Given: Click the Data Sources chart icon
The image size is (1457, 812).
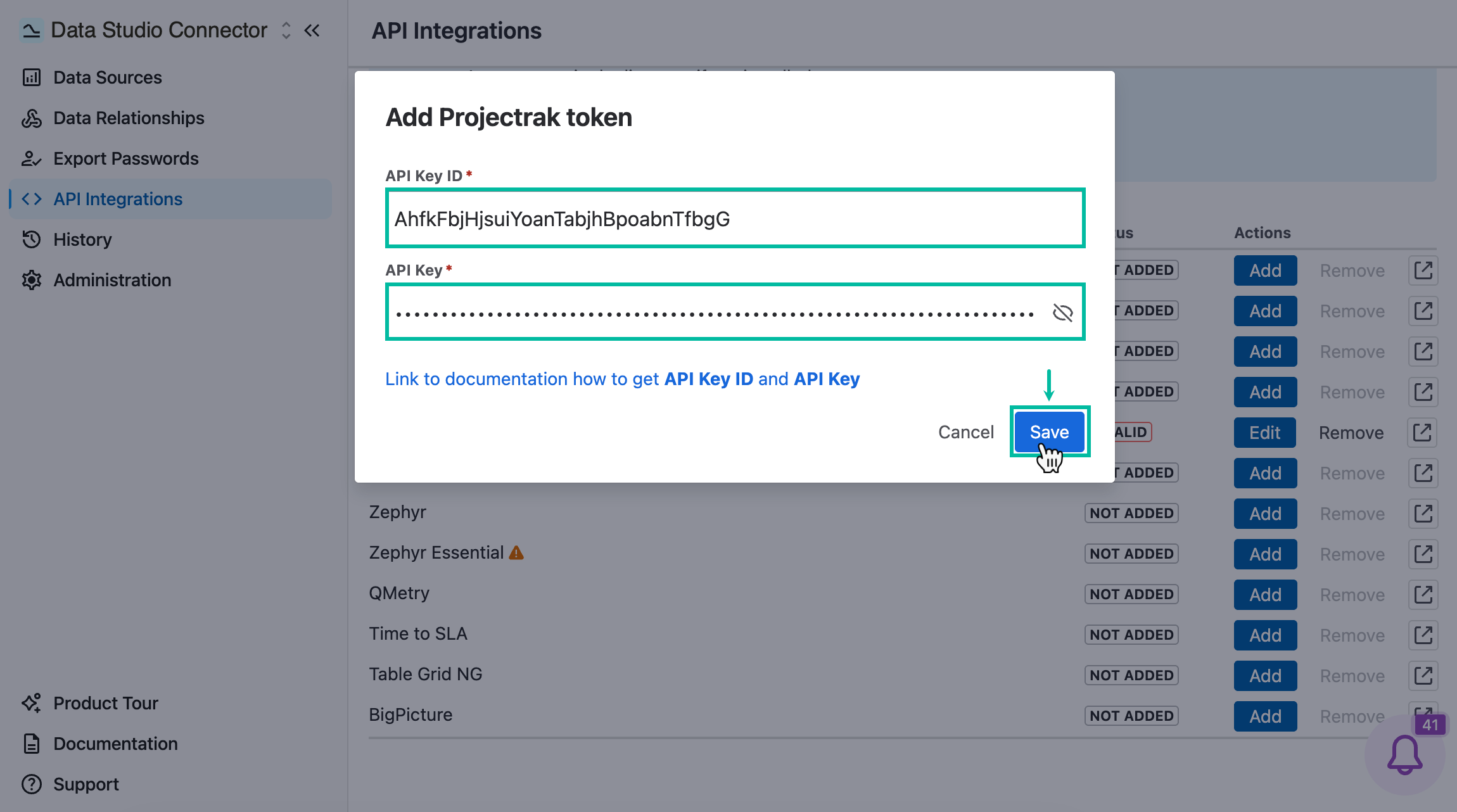Looking at the screenshot, I should 32,77.
